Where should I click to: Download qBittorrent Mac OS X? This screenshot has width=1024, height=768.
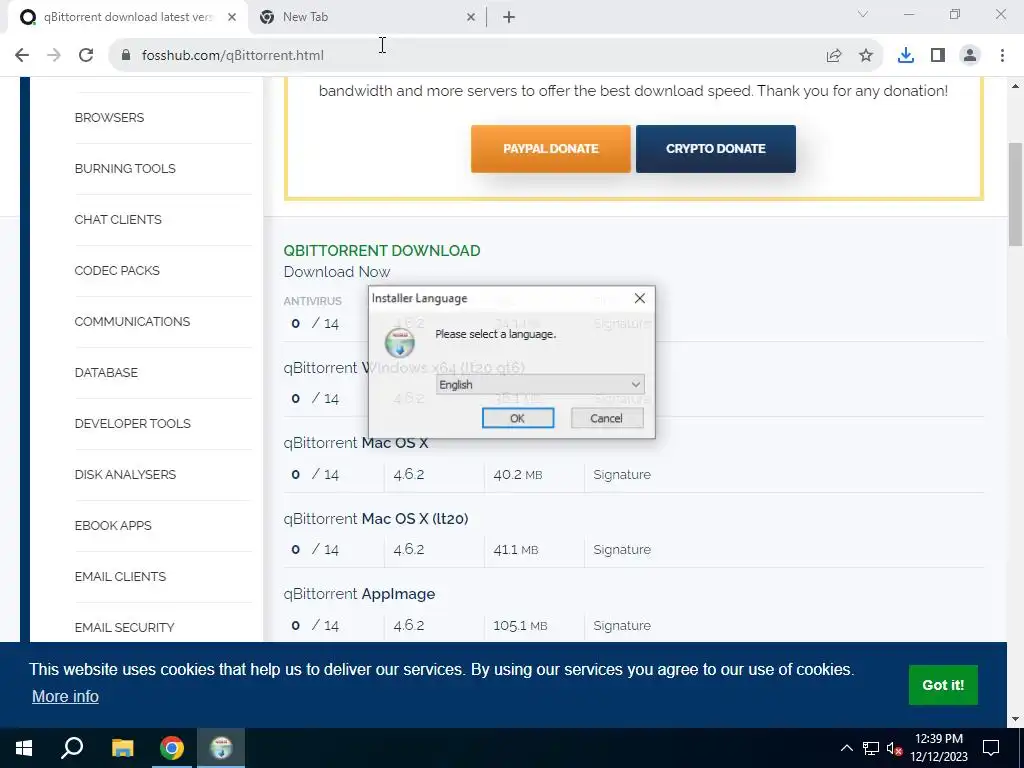(x=356, y=443)
